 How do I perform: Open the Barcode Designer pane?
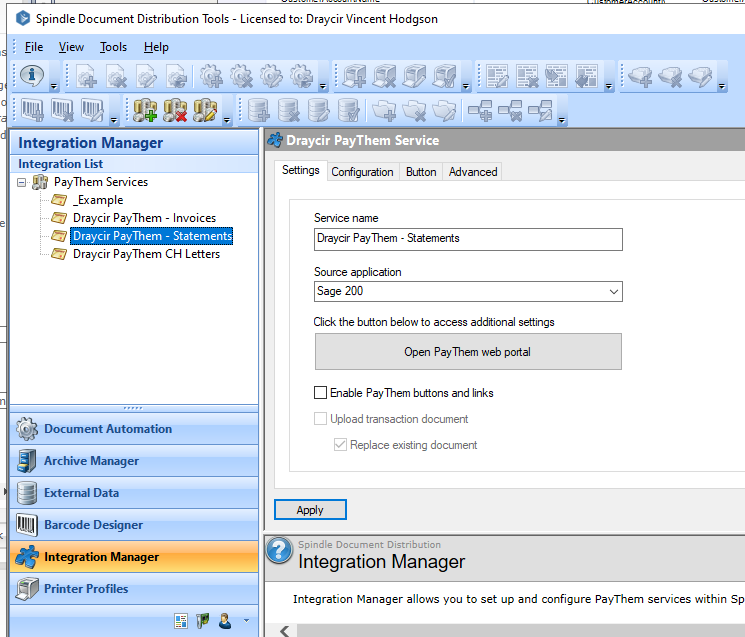[134, 525]
